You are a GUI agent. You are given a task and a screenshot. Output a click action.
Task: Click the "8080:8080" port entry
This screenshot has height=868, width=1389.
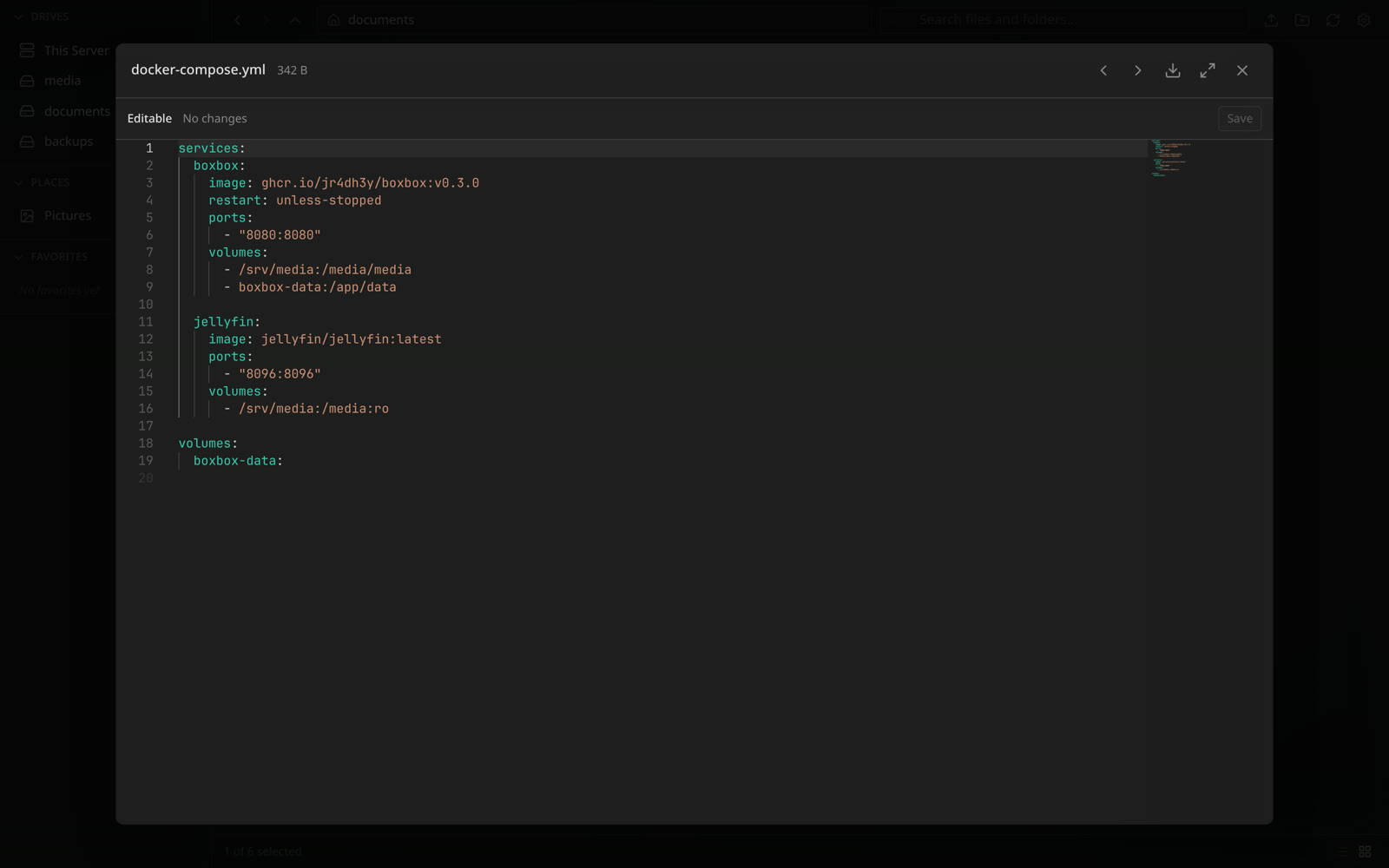[280, 235]
